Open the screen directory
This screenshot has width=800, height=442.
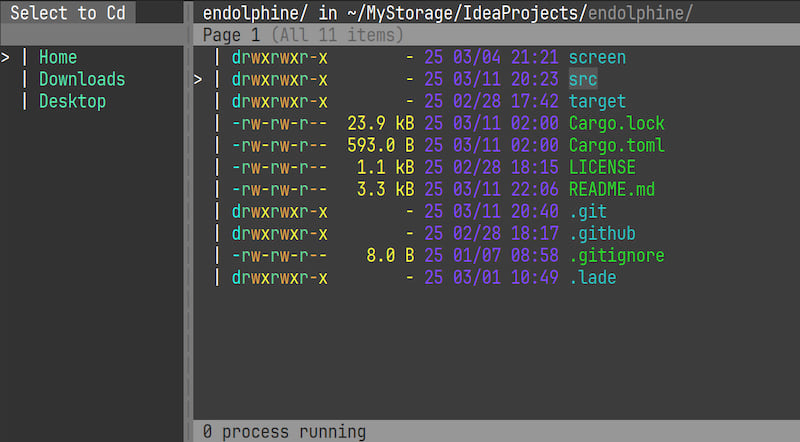(x=597, y=57)
